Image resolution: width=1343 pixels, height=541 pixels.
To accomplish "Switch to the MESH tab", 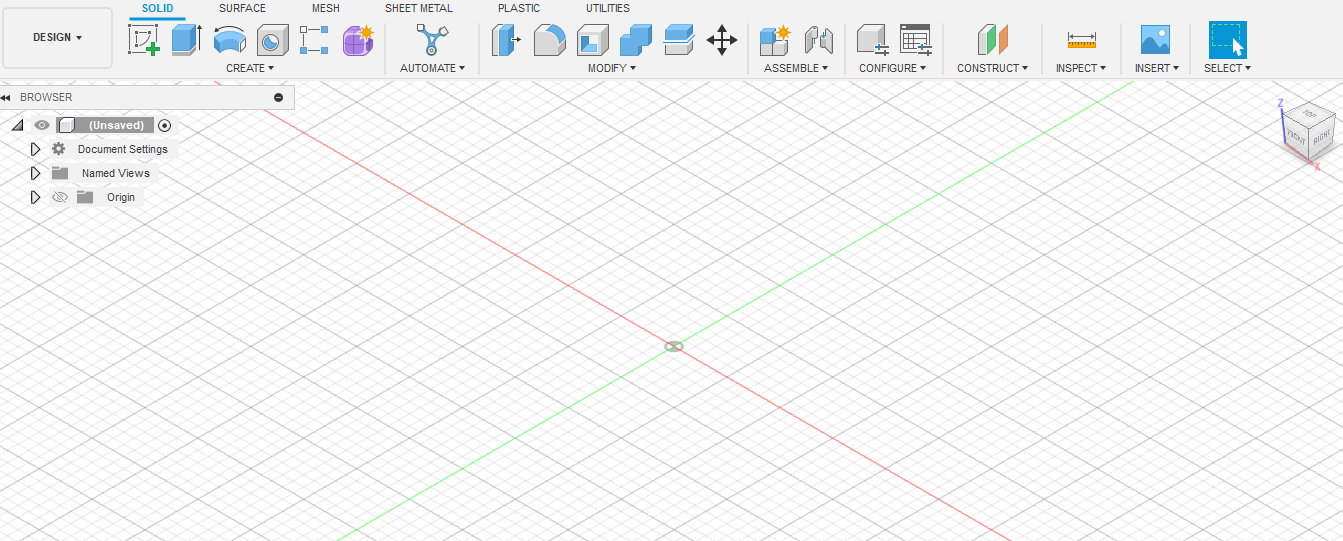I will coord(326,8).
